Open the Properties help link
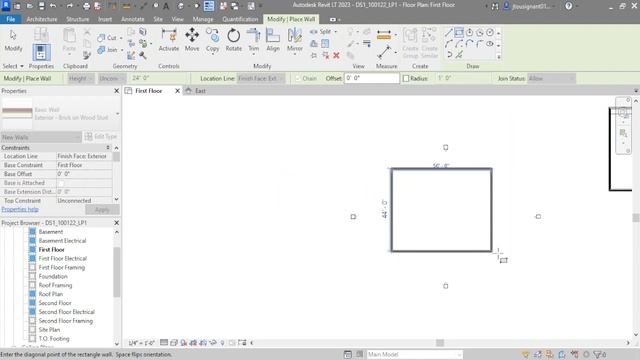 click(x=20, y=209)
